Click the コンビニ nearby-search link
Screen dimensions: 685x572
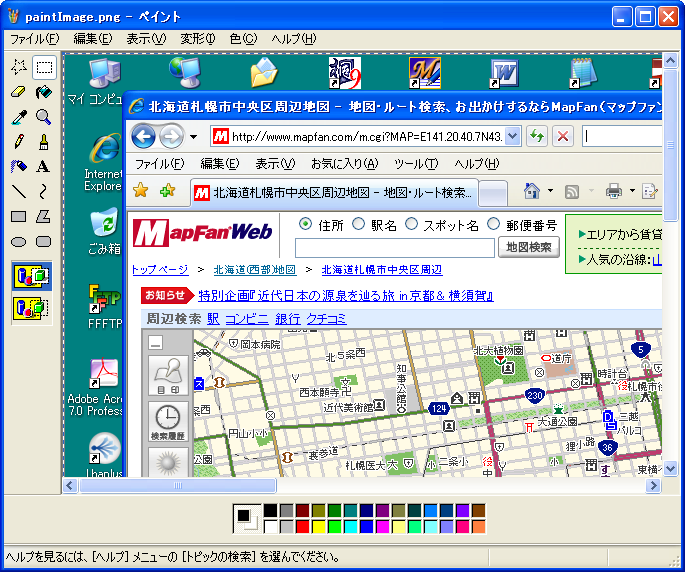click(x=247, y=319)
